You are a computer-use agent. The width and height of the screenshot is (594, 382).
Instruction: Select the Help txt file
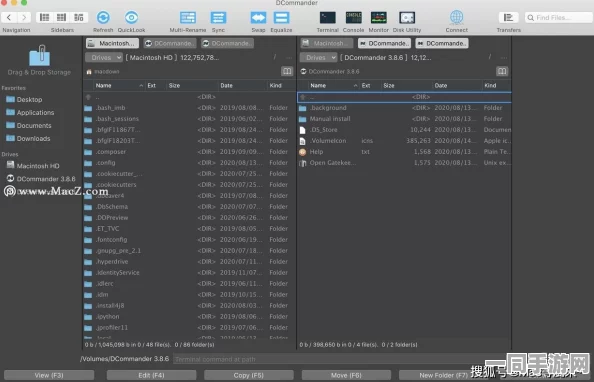pos(405,152)
